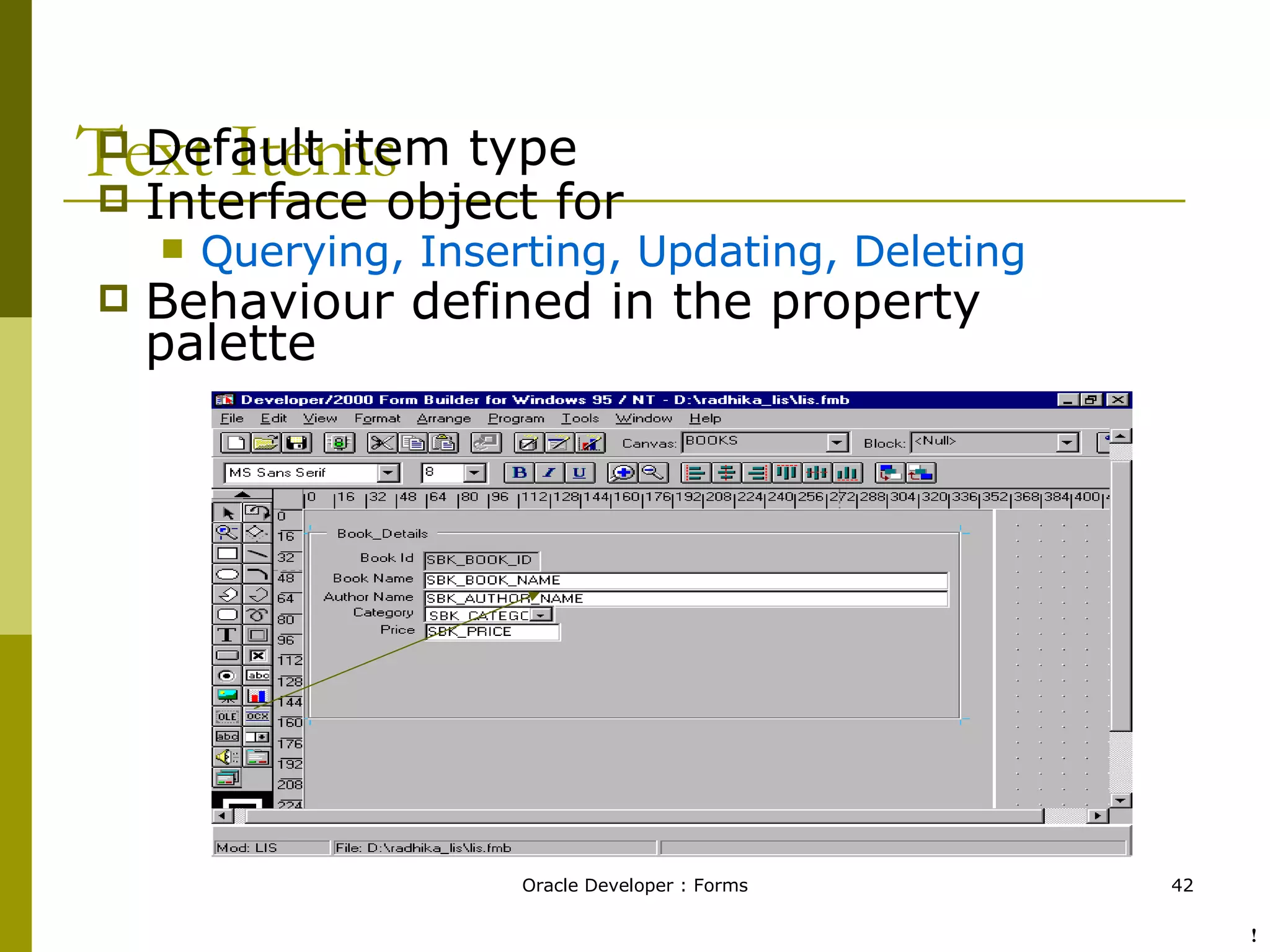Viewport: 1270px width, 952px height.
Task: Select the Line drawing tool
Action: (x=257, y=553)
